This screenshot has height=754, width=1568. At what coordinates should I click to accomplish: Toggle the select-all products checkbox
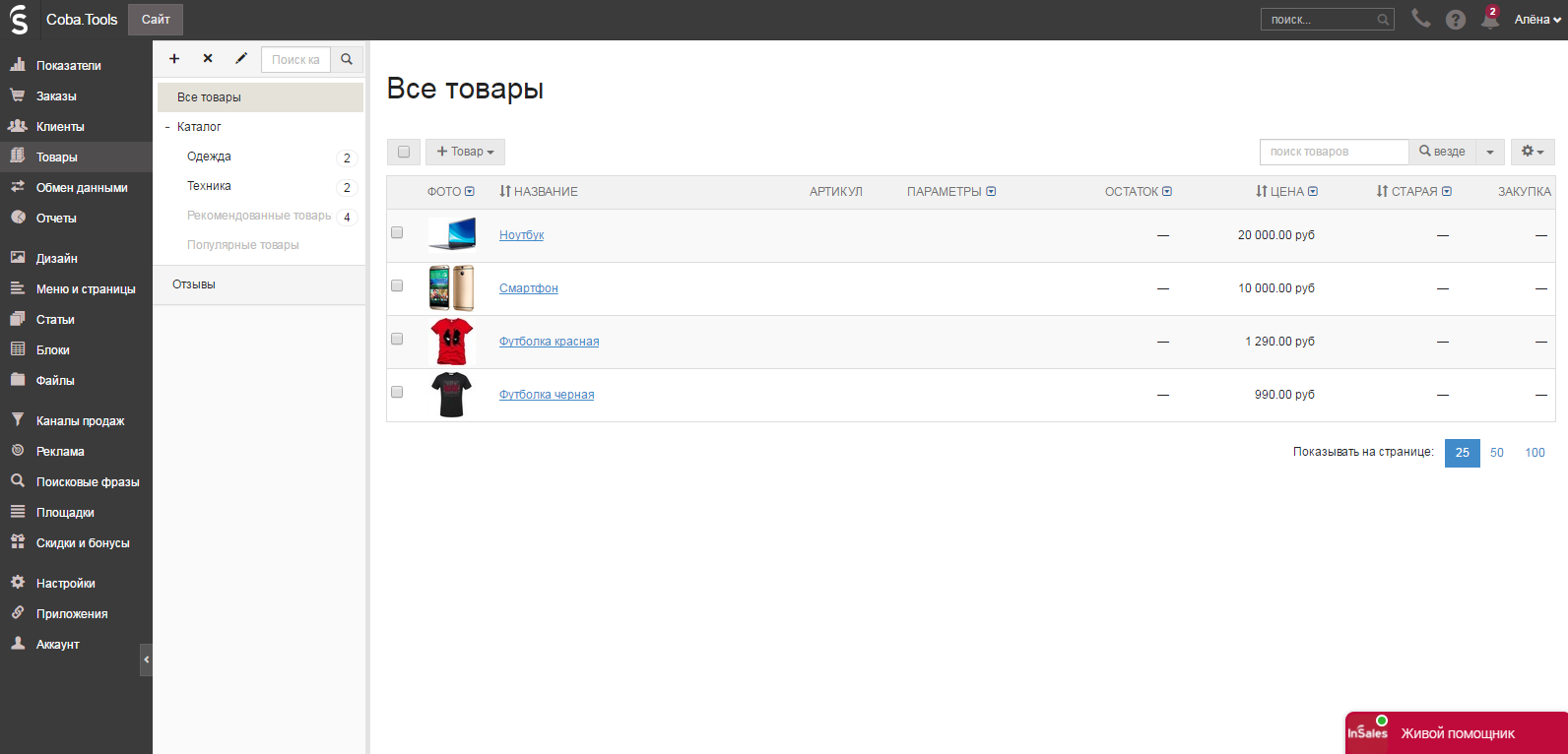click(x=404, y=152)
